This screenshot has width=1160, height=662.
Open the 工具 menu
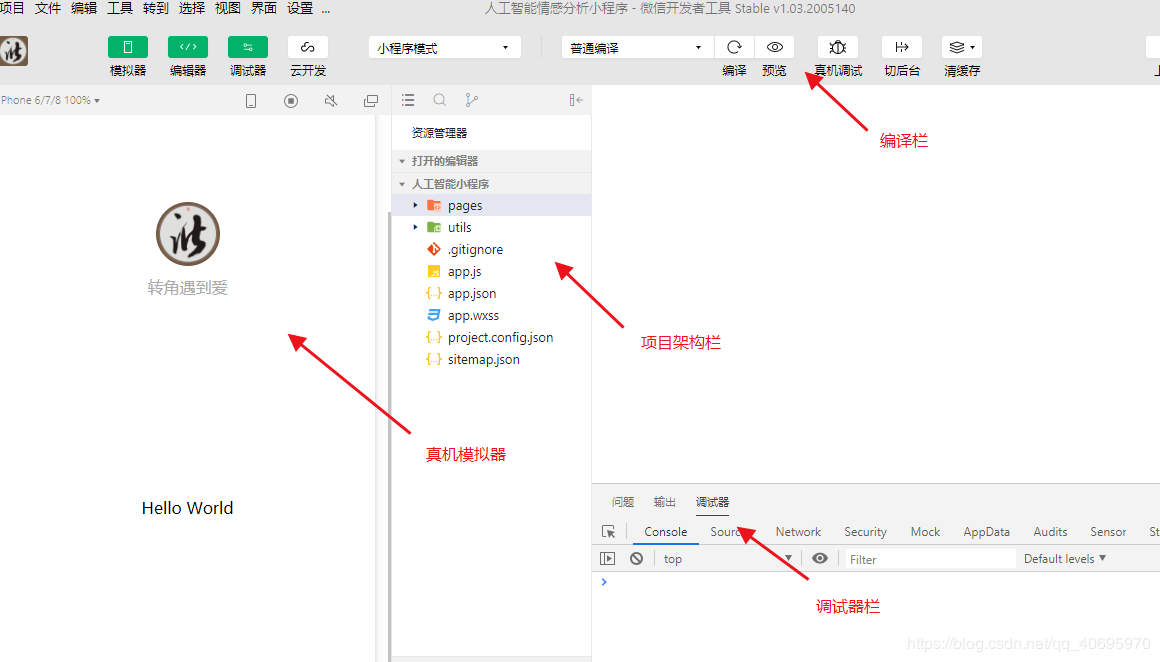coord(119,8)
